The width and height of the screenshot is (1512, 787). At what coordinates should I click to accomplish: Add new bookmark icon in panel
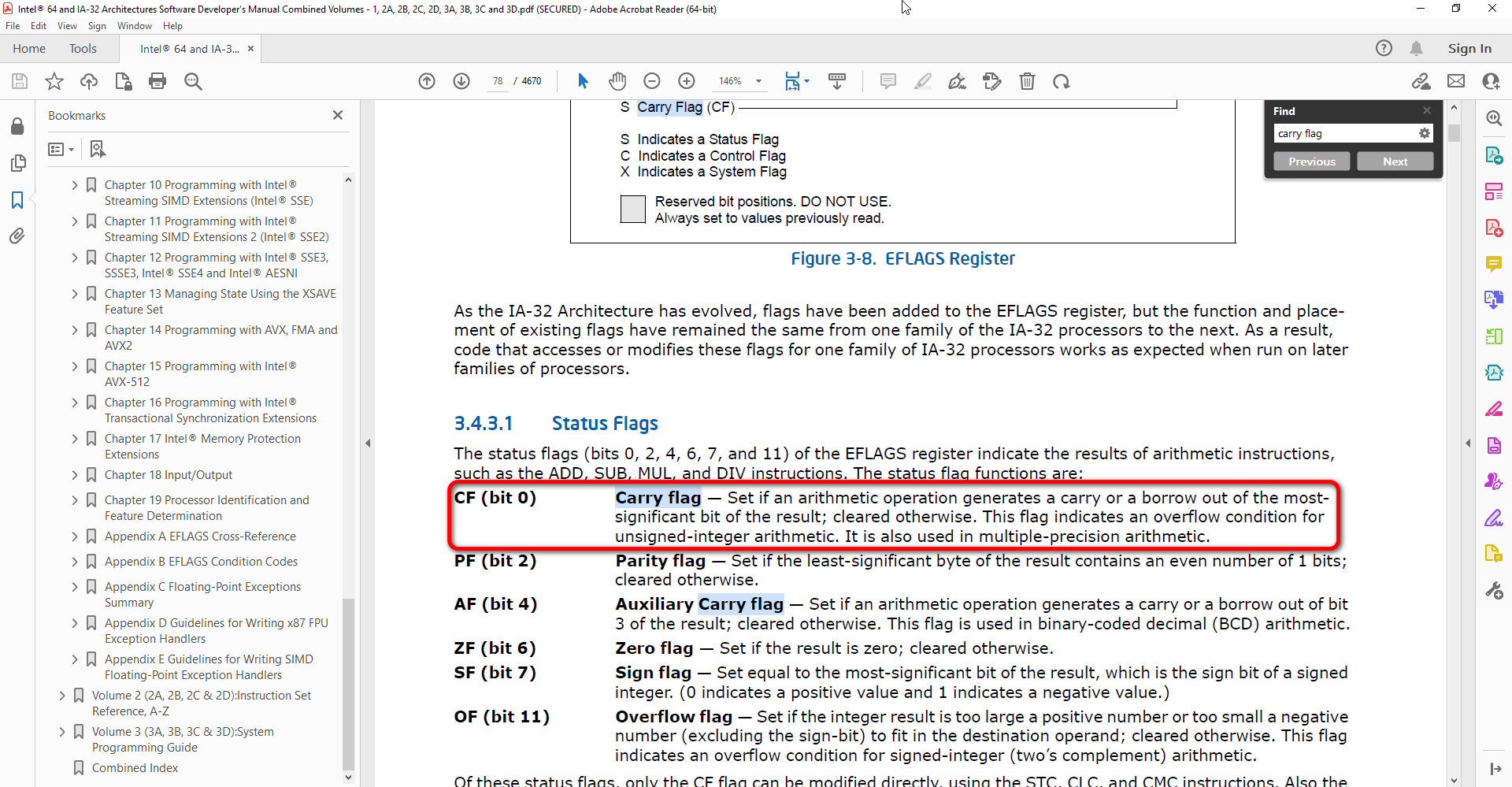coord(98,149)
